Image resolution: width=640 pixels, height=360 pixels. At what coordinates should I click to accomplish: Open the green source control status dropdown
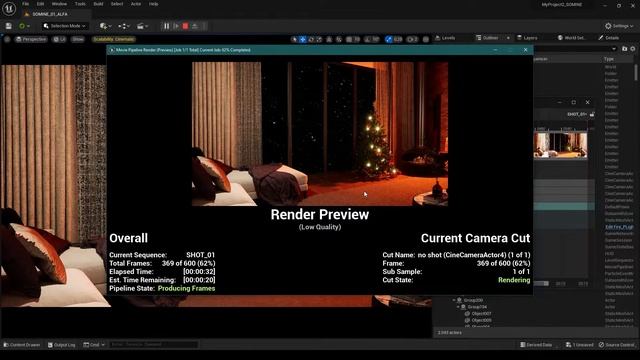click(x=24, y=26)
